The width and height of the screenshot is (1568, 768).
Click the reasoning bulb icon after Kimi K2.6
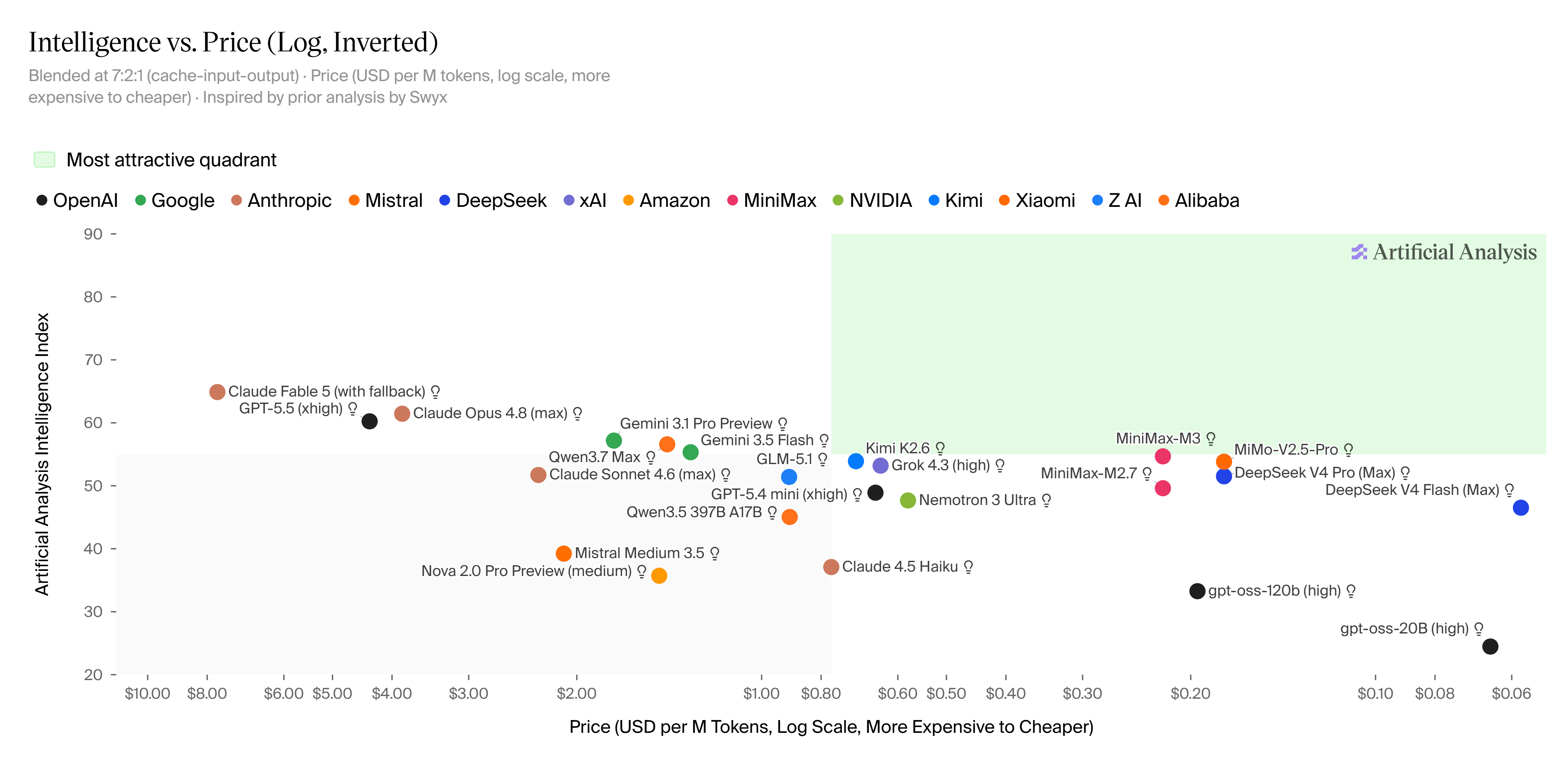940,449
